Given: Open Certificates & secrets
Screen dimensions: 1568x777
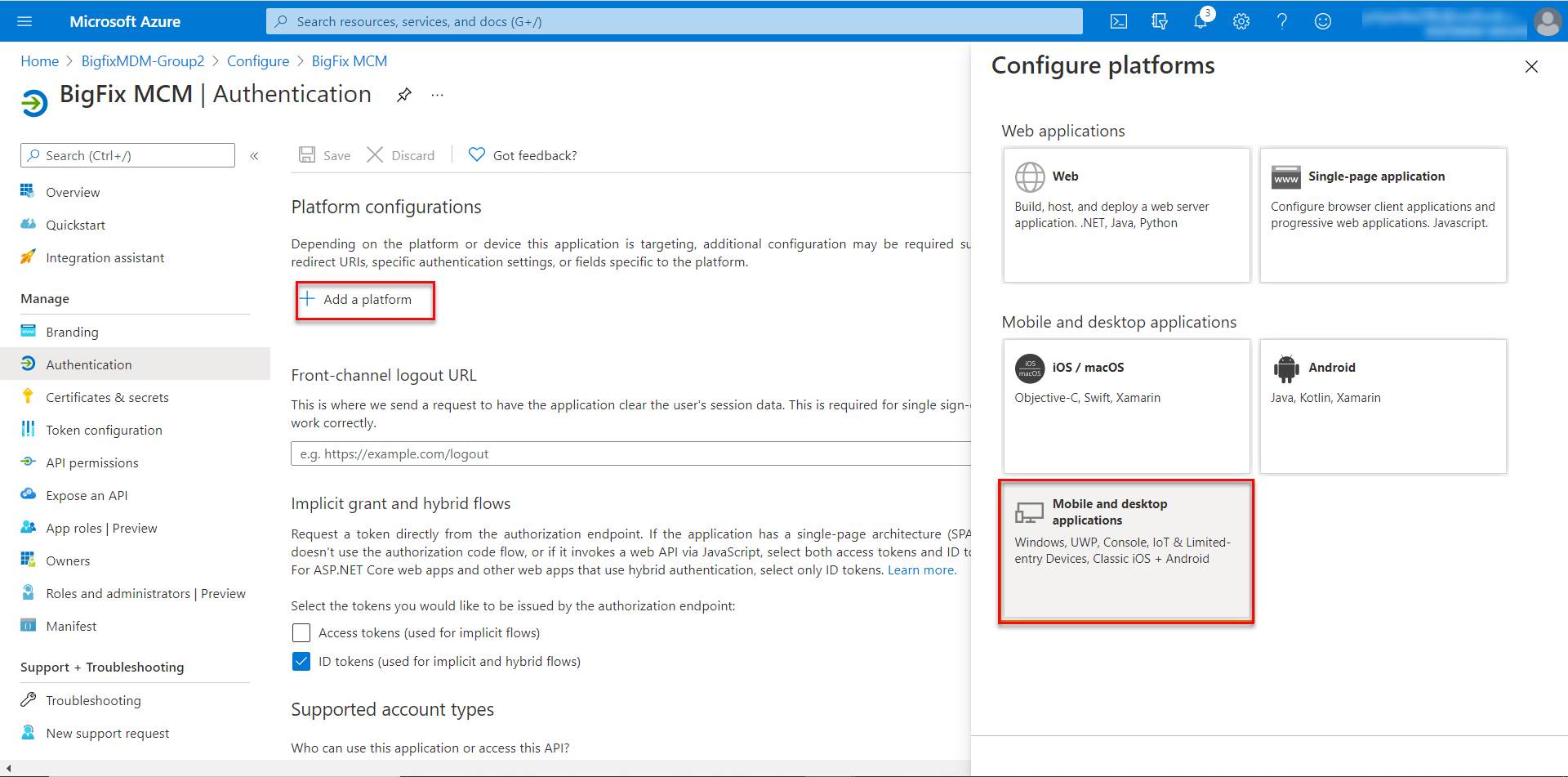Looking at the screenshot, I should 135,397.
